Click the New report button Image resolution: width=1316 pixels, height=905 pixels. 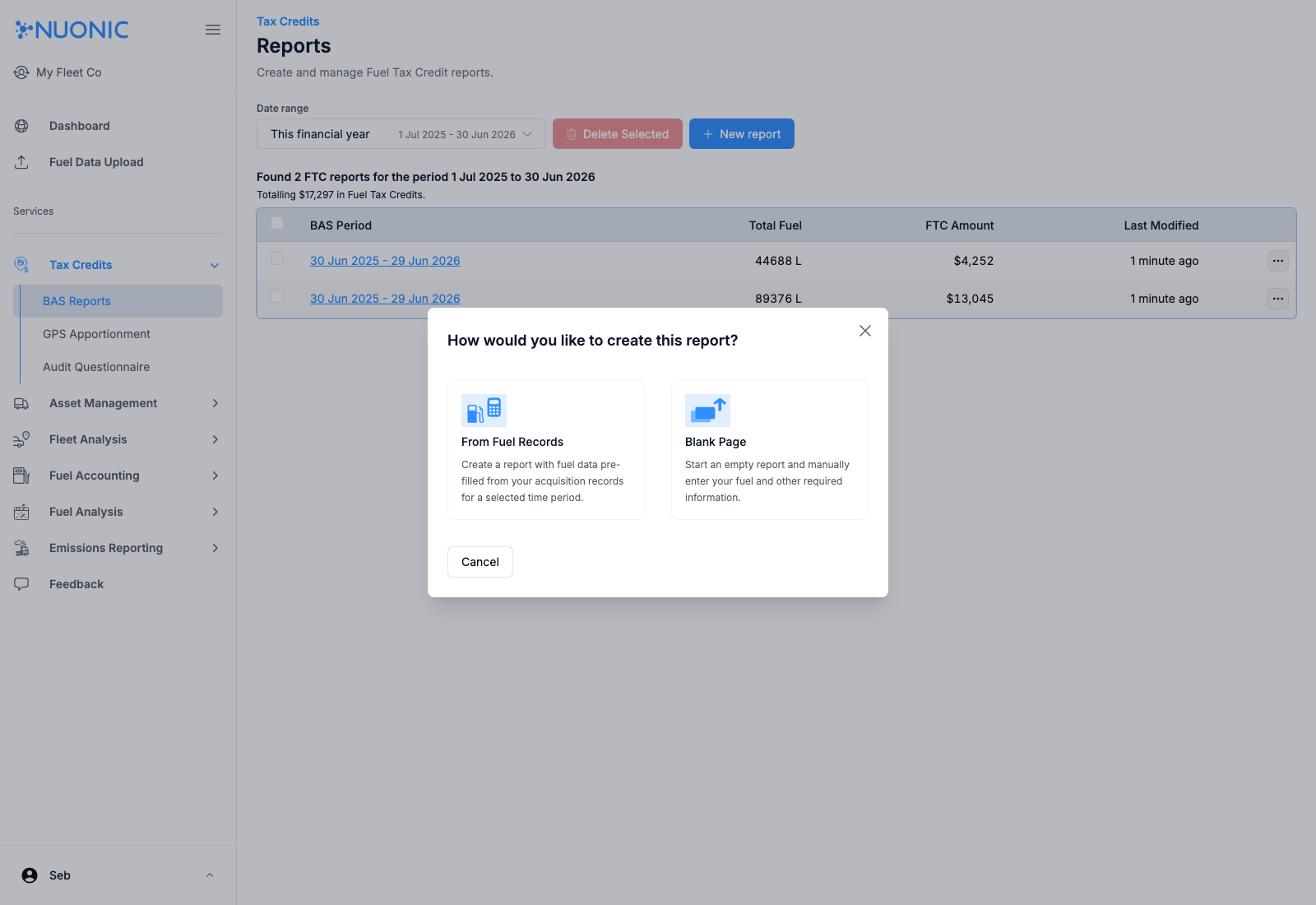[x=741, y=133]
